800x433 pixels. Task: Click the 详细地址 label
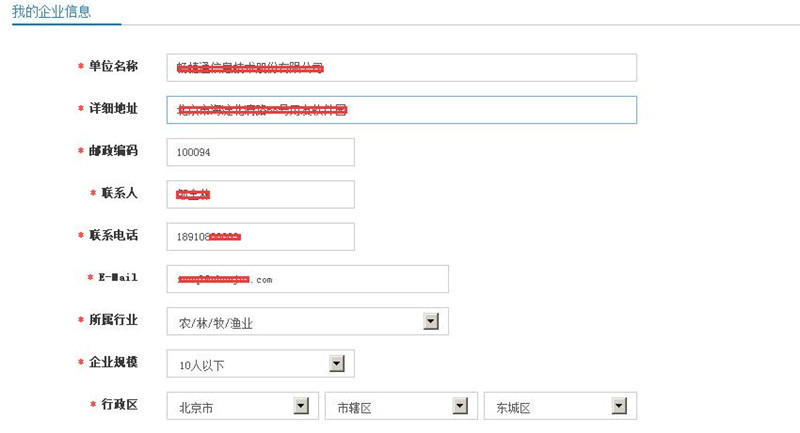tap(113, 108)
